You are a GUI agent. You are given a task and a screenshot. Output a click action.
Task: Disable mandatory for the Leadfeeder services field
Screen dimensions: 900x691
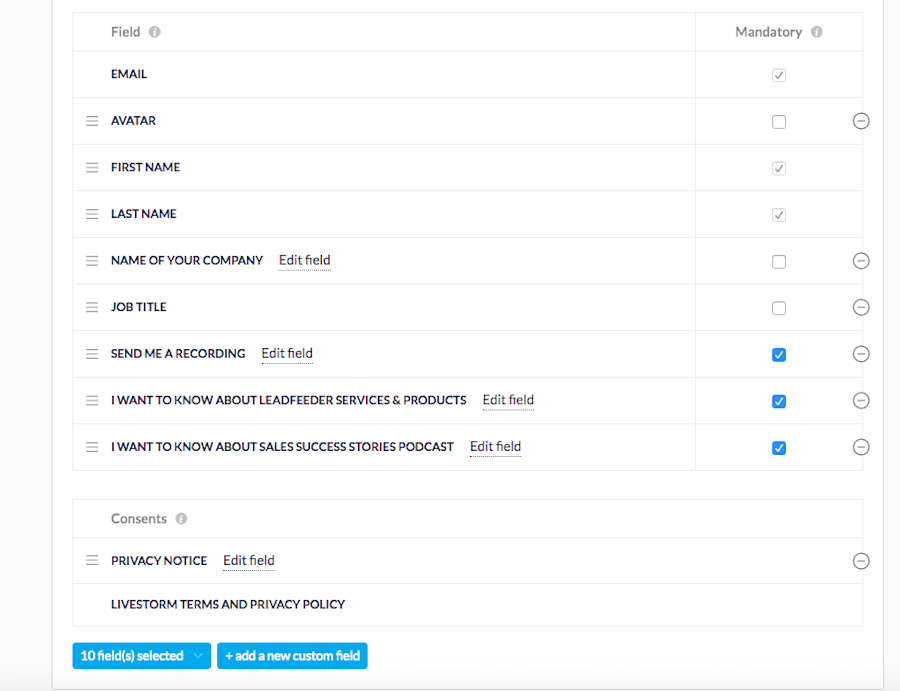[778, 401]
